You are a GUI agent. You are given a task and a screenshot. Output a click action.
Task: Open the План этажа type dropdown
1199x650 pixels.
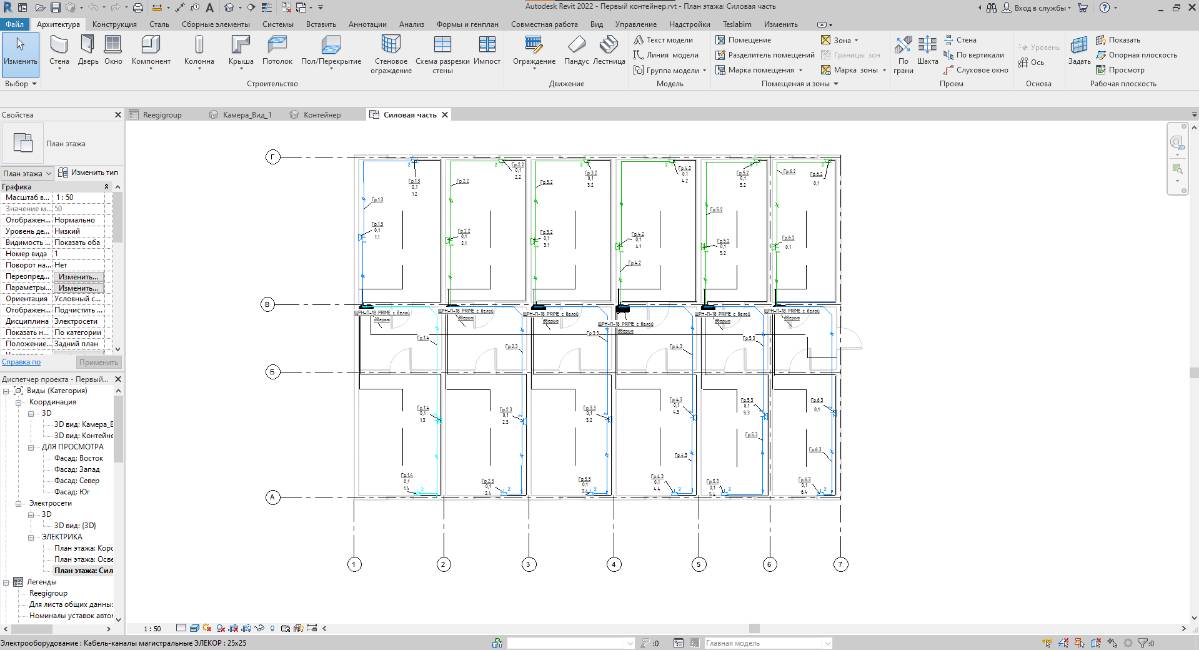pyautogui.click(x=27, y=173)
